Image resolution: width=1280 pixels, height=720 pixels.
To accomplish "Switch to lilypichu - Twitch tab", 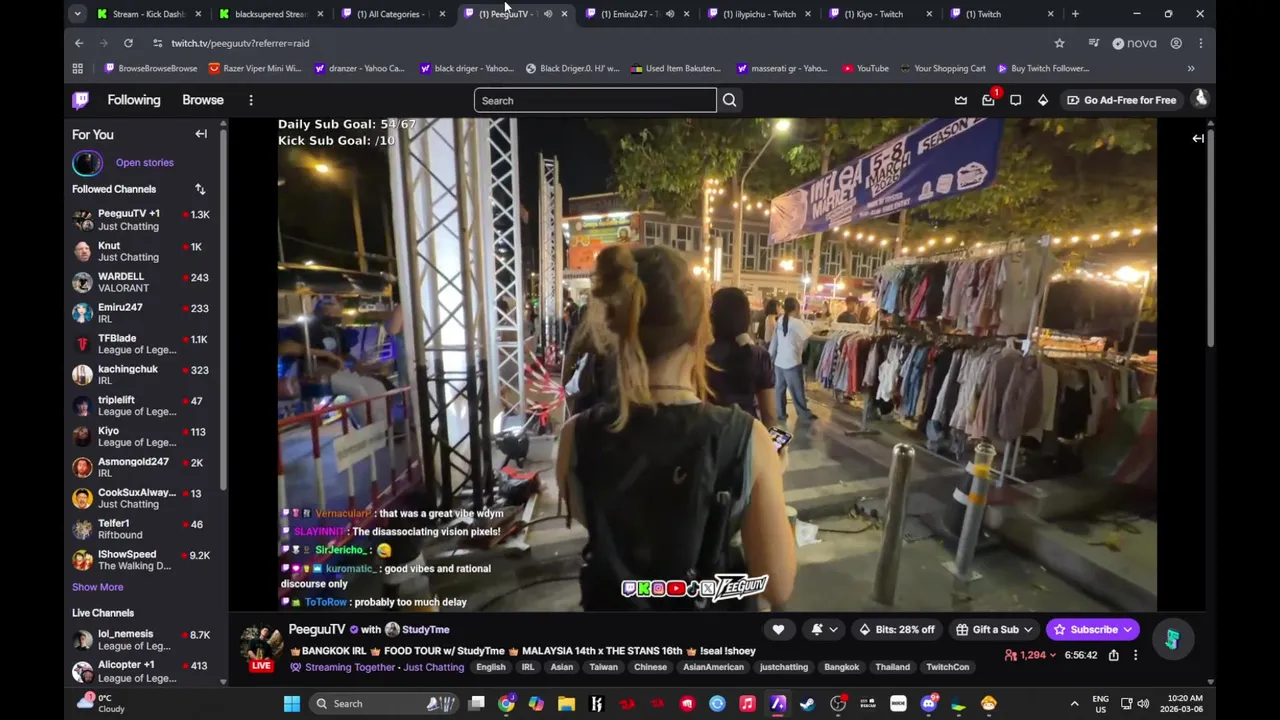I will (x=758, y=14).
